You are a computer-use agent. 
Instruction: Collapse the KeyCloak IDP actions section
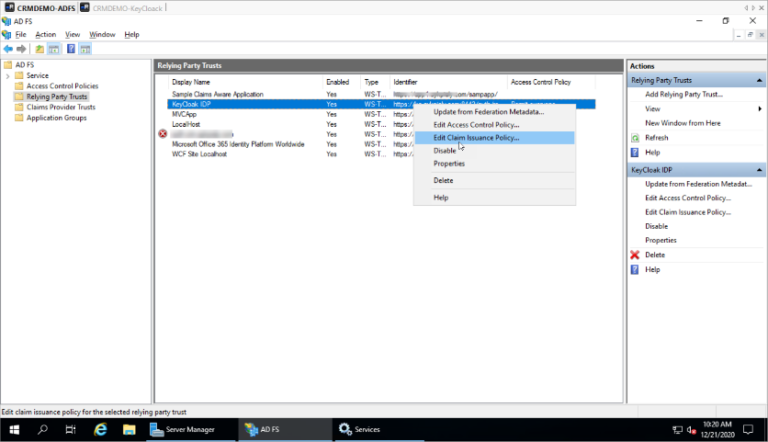click(x=758, y=170)
